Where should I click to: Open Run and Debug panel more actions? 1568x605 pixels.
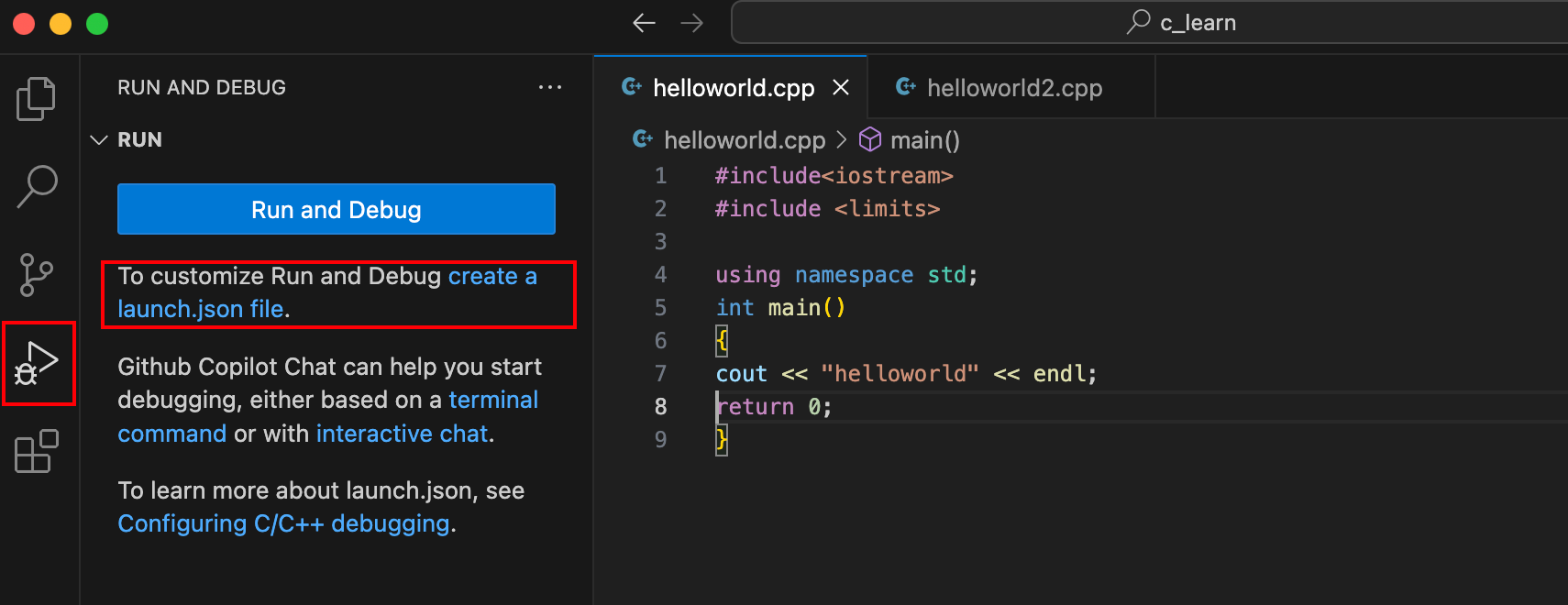[550, 87]
